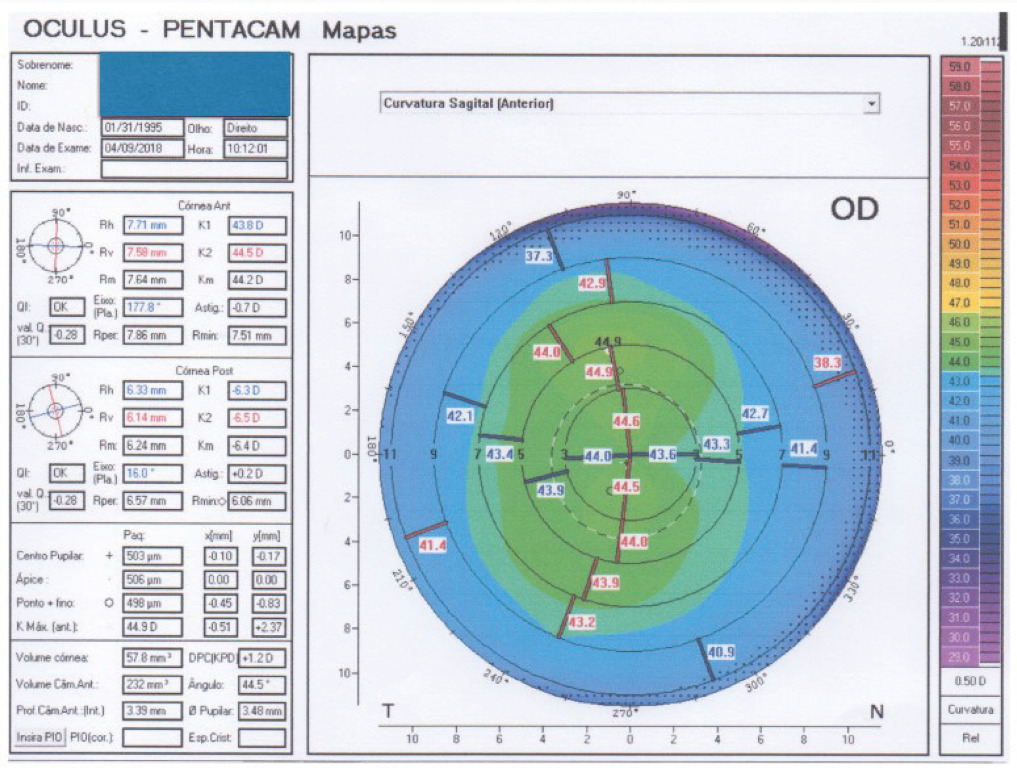Click the anterior K1 43.8 D value box
This screenshot has width=1017, height=768.
coord(258,224)
